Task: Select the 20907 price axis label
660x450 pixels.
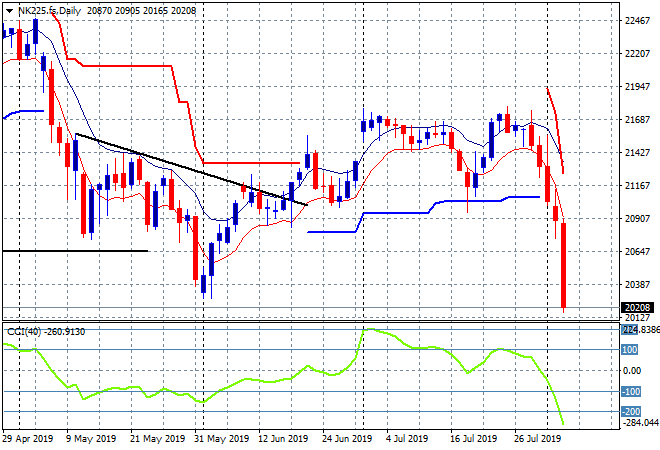Action: [637, 218]
